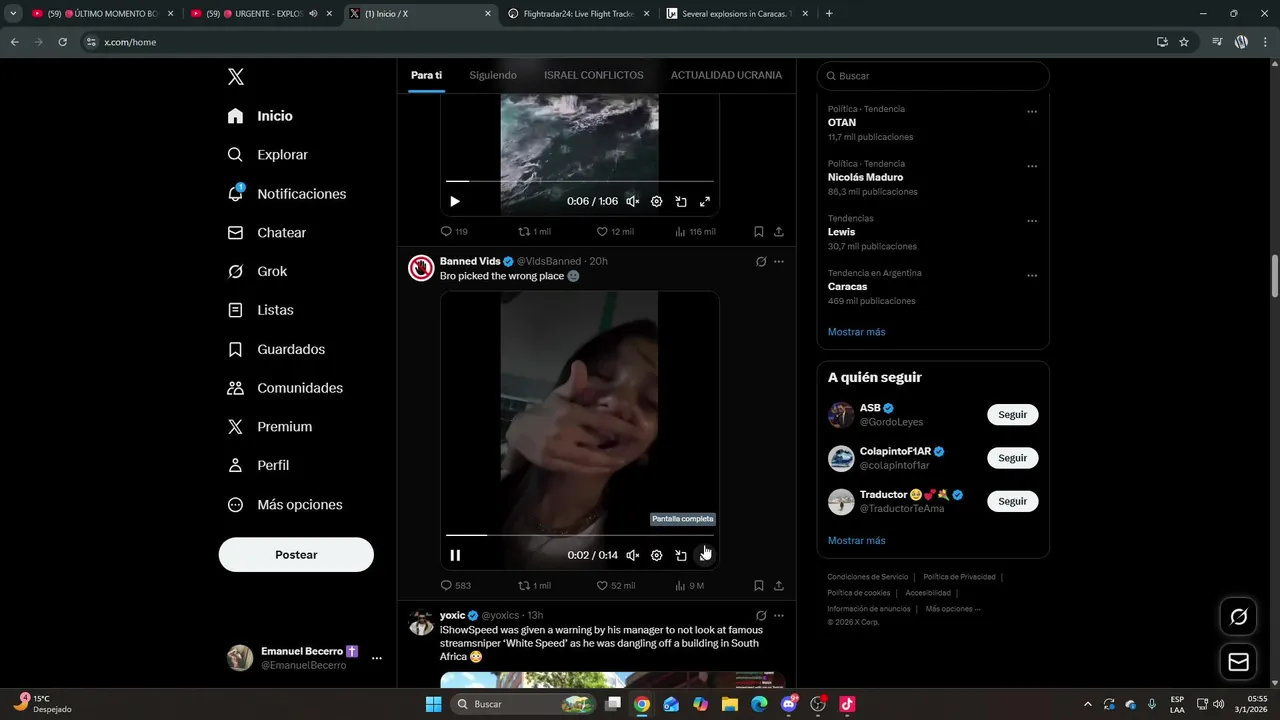This screenshot has width=1280, height=720.
Task: Open settings gear on Banned Vids video
Action: [x=657, y=555]
